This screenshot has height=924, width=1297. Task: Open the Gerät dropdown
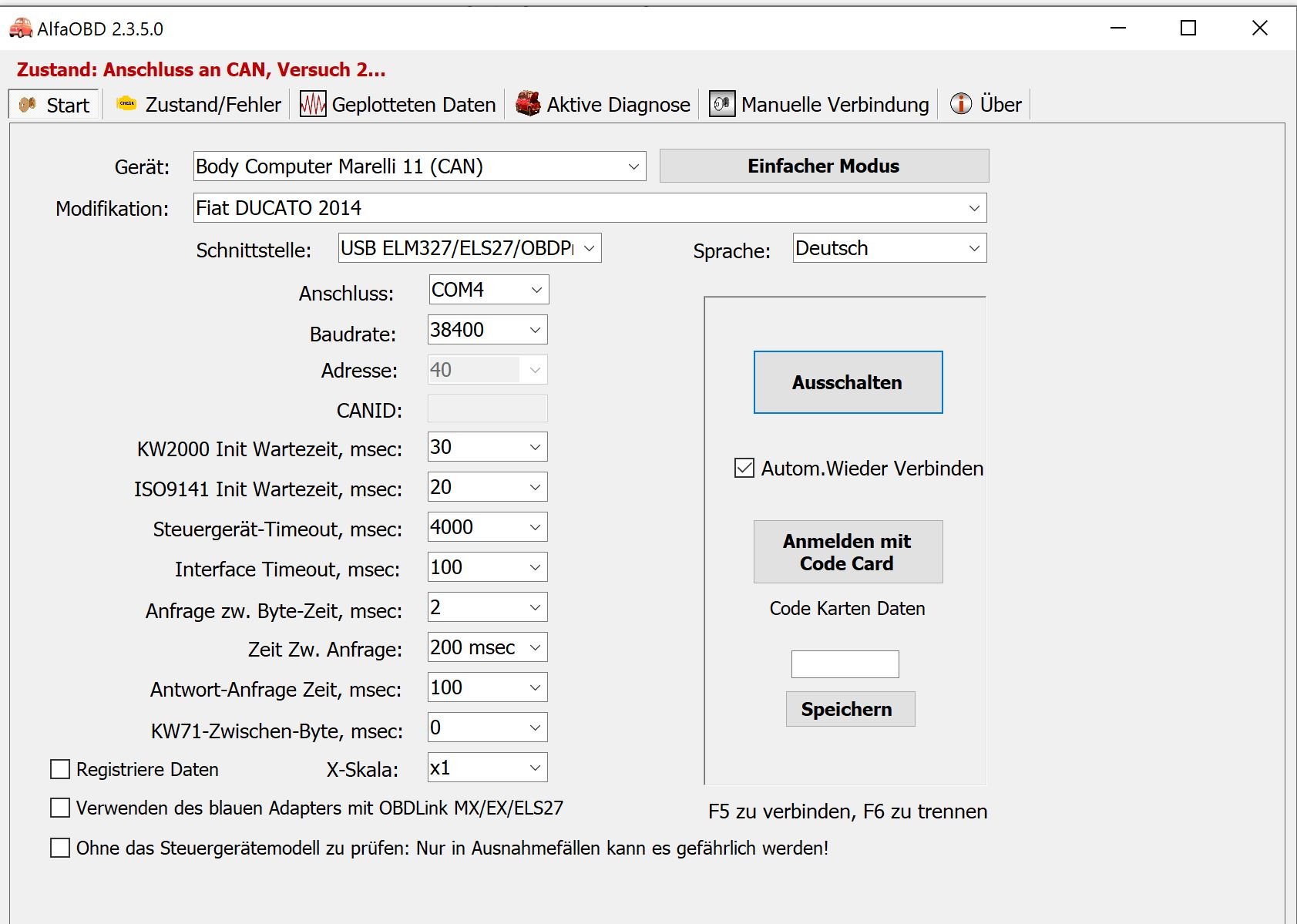(x=419, y=166)
